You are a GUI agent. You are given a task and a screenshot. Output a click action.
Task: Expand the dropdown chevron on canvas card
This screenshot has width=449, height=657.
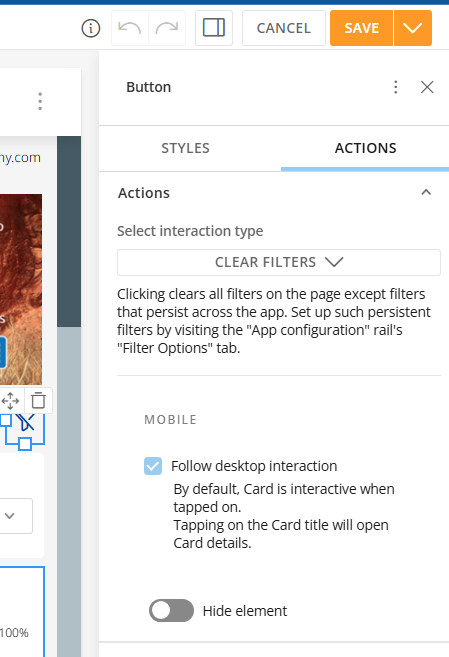tap(10, 516)
